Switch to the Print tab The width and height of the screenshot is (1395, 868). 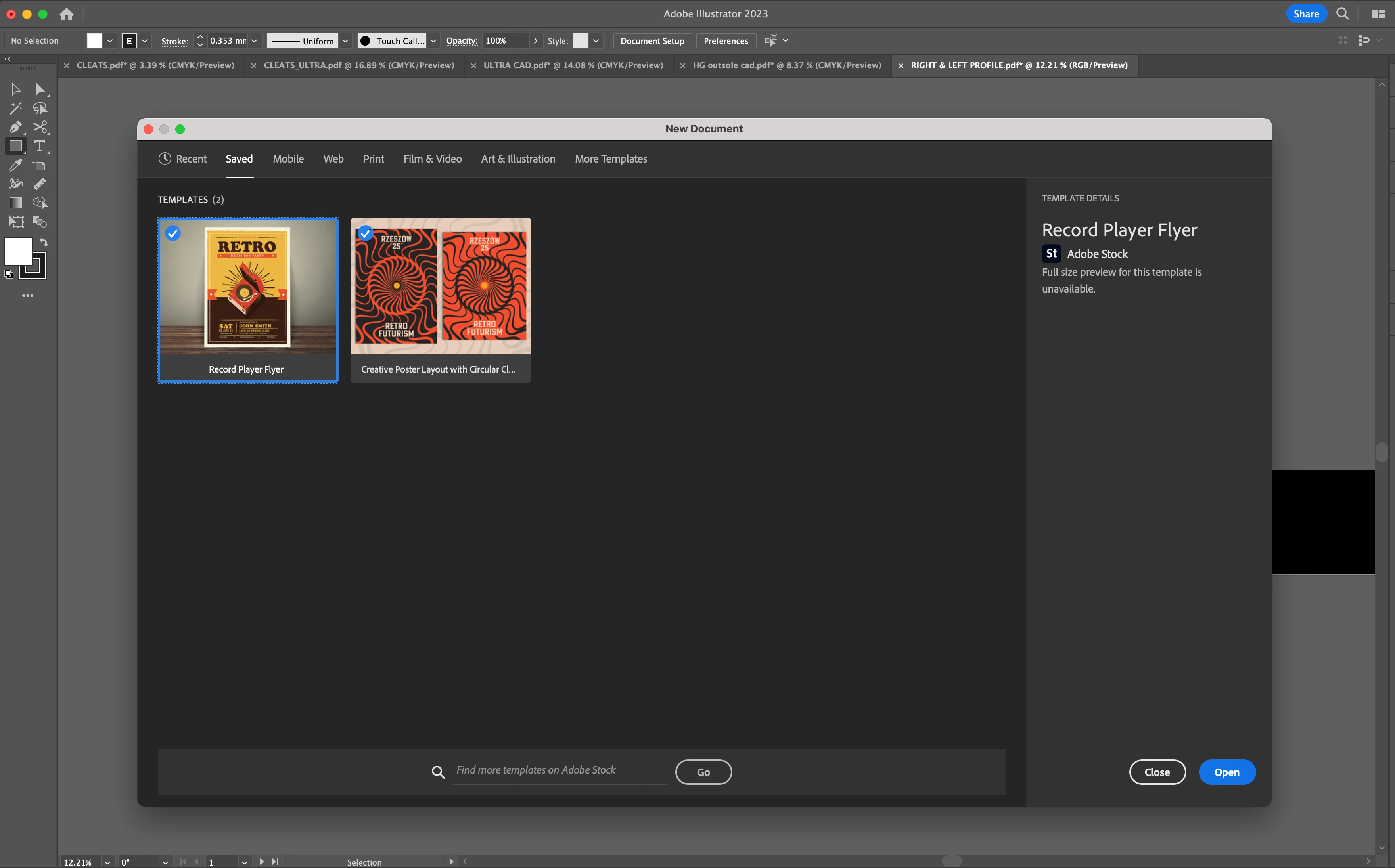click(x=373, y=159)
